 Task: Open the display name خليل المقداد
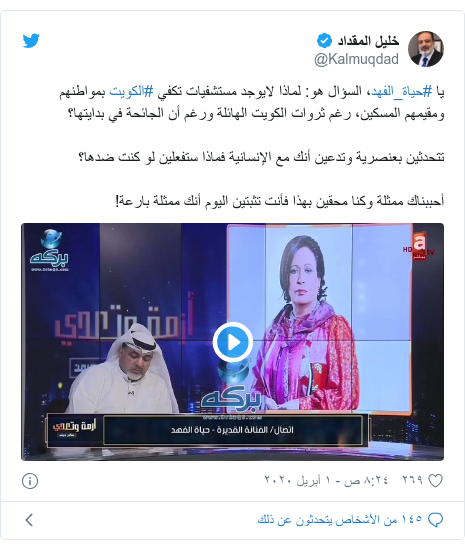pos(368,41)
